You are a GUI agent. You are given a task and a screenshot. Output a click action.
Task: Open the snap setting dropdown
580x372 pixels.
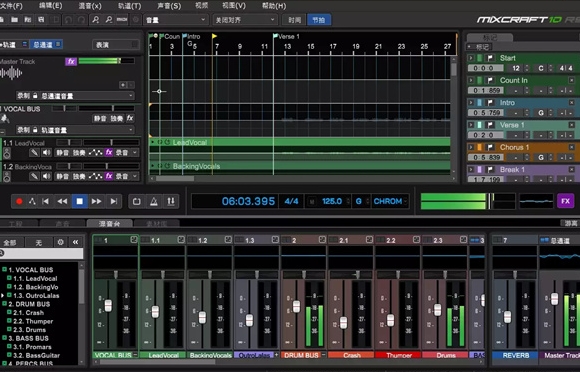click(245, 20)
